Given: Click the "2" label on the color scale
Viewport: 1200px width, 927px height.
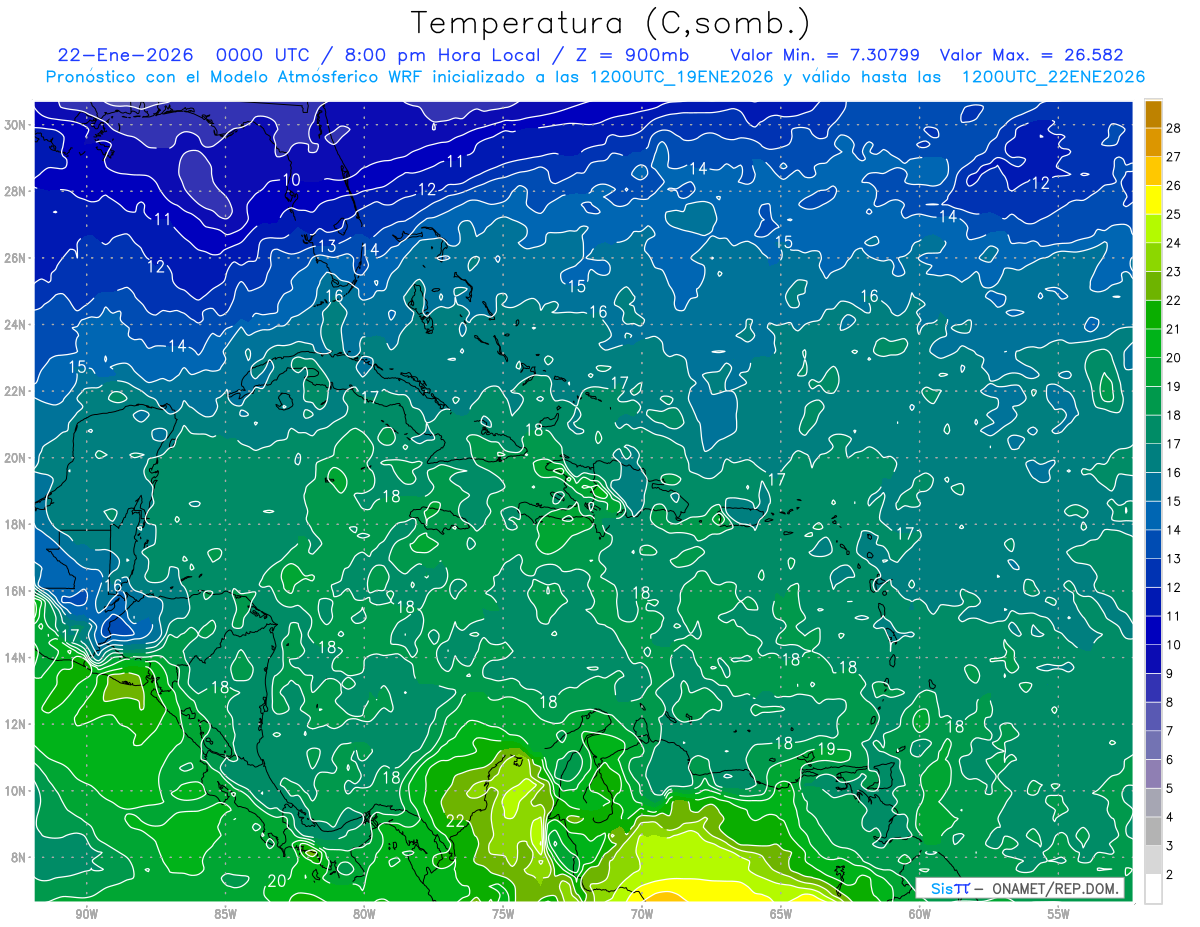Looking at the screenshot, I should (1170, 874).
